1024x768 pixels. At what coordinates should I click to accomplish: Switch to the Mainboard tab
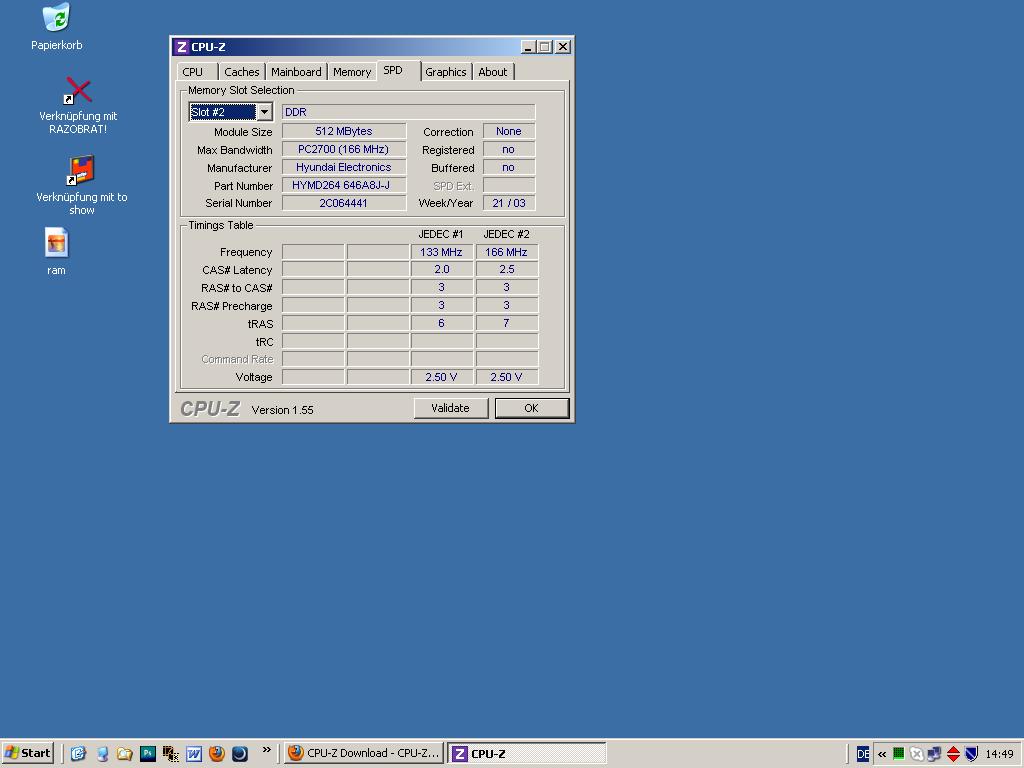click(x=296, y=72)
